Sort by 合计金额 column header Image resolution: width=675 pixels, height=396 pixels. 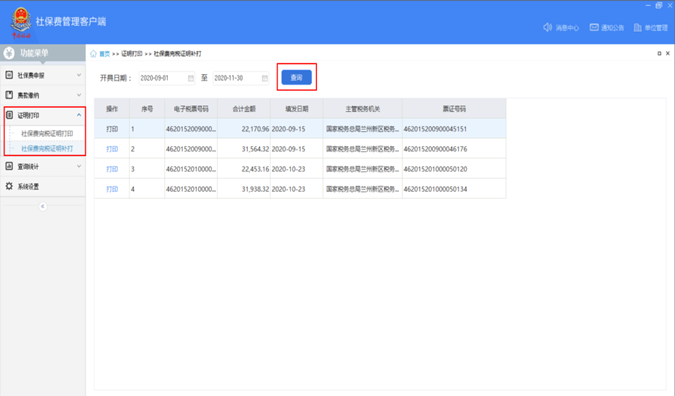click(x=244, y=109)
